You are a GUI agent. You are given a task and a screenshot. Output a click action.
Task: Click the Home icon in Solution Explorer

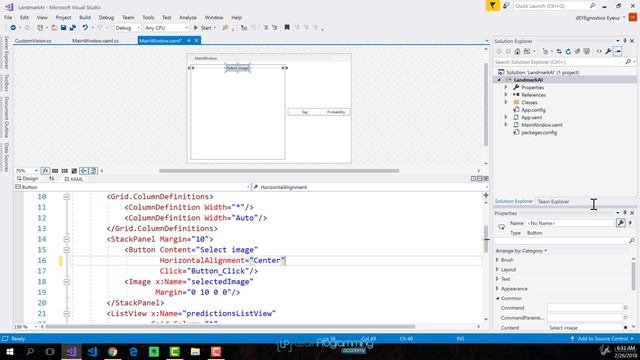pyautogui.click(x=517, y=51)
